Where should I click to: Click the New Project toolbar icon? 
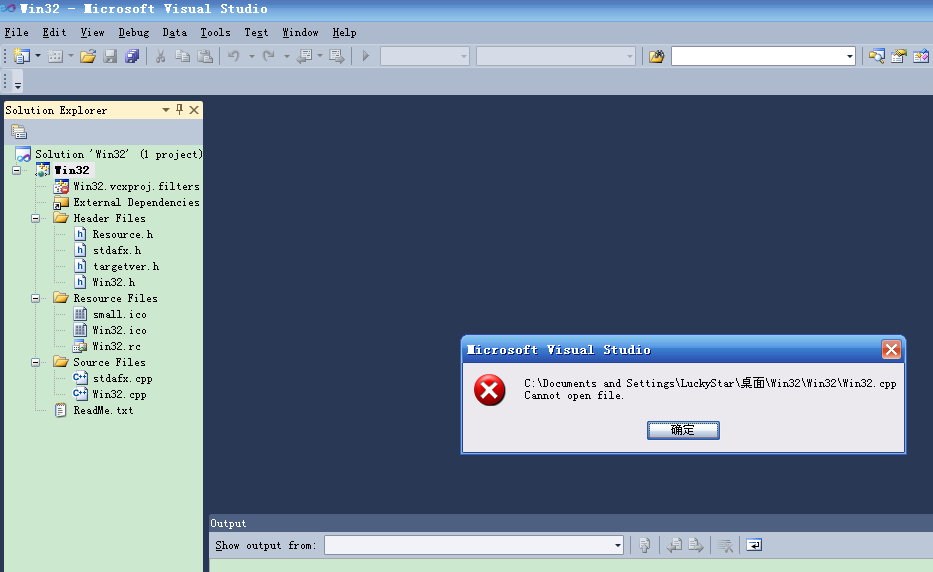[x=21, y=56]
